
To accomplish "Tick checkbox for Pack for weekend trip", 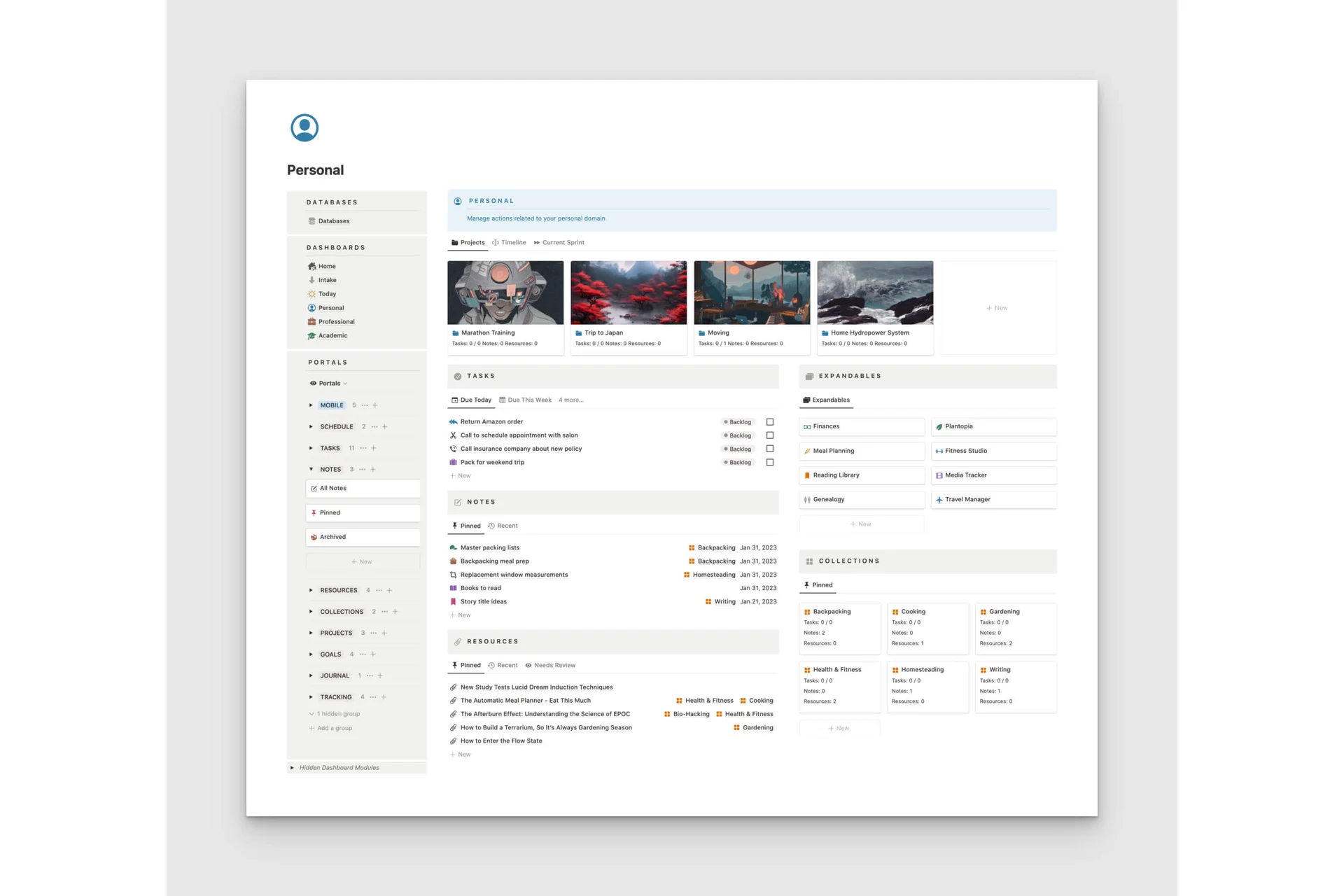I will 770,463.
